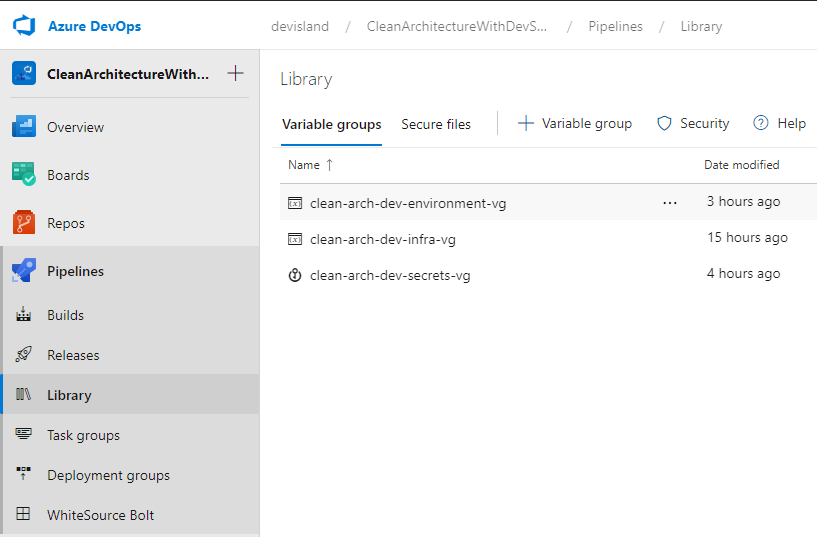Image resolution: width=817 pixels, height=537 pixels.
Task: Open the Azure DevOps home link
Action: pyautogui.click(x=94, y=26)
